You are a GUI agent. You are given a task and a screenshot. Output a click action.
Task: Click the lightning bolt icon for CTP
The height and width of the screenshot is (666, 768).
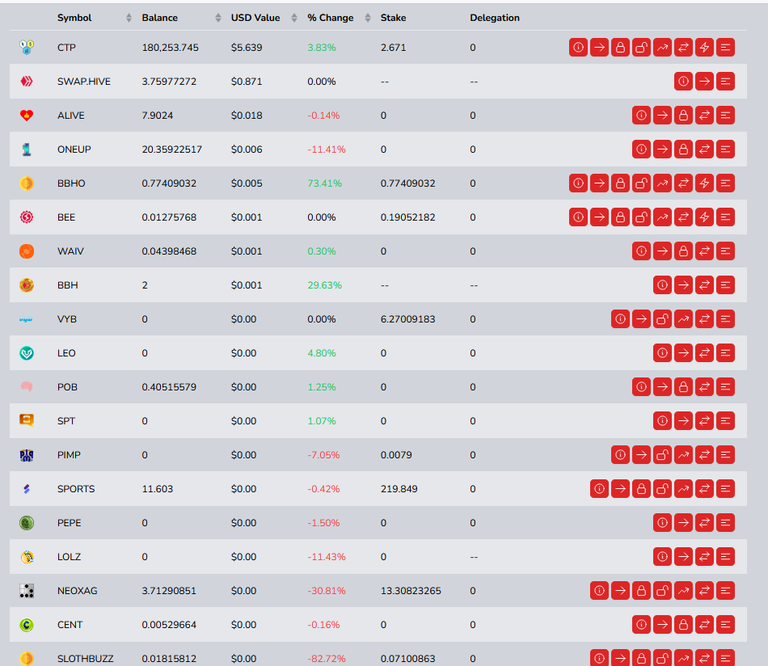(704, 48)
